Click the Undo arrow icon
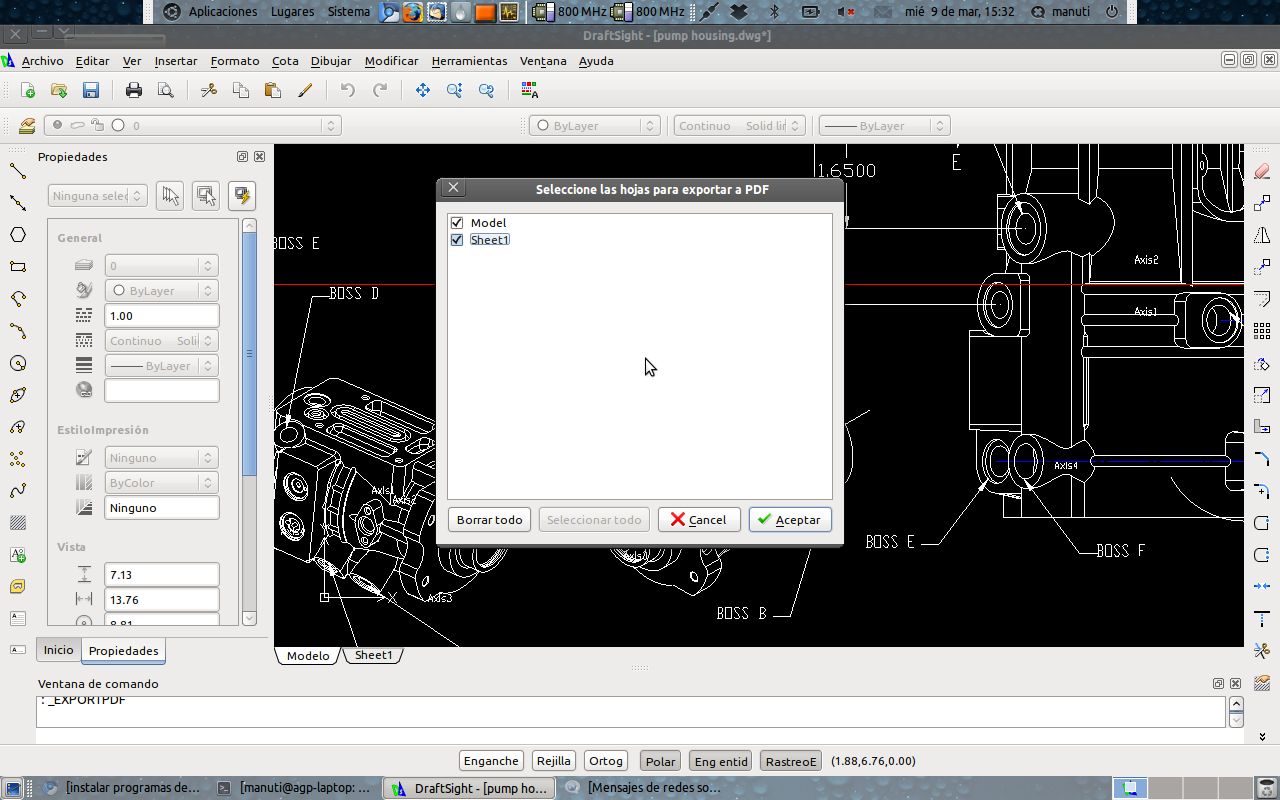 (x=347, y=90)
